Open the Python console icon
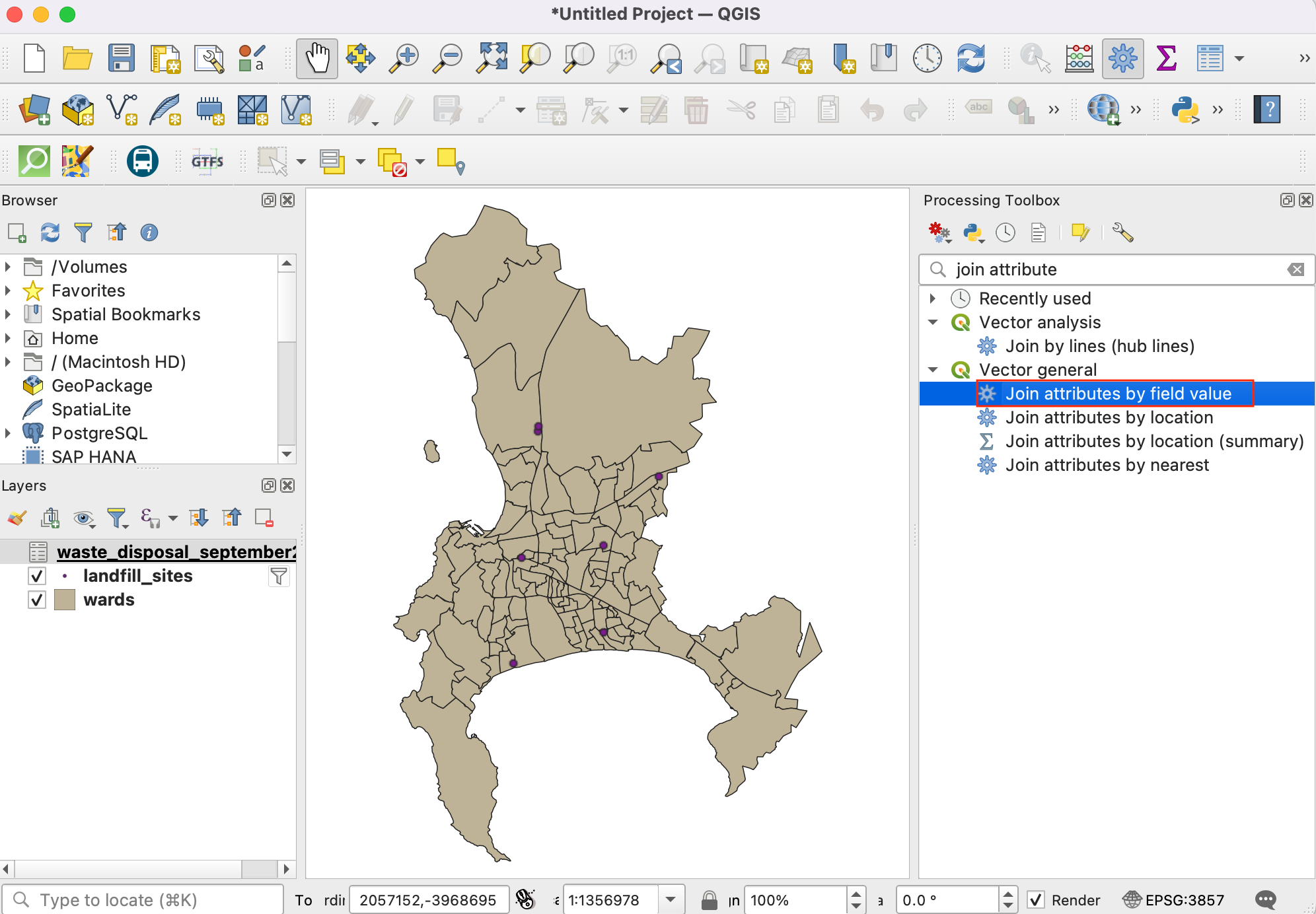Viewport: 1316px width, 914px height. click(1185, 110)
